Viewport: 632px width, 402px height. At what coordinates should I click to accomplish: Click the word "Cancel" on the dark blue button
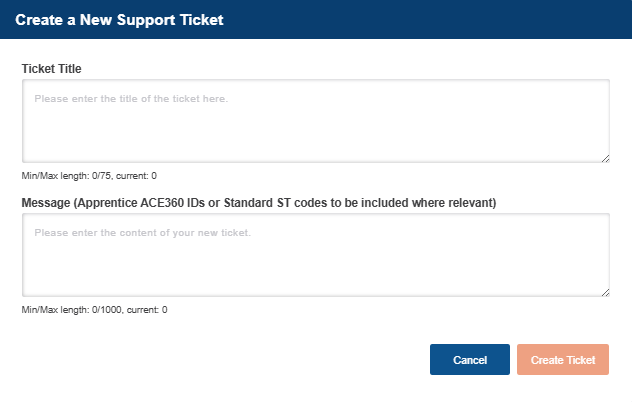[470, 360]
